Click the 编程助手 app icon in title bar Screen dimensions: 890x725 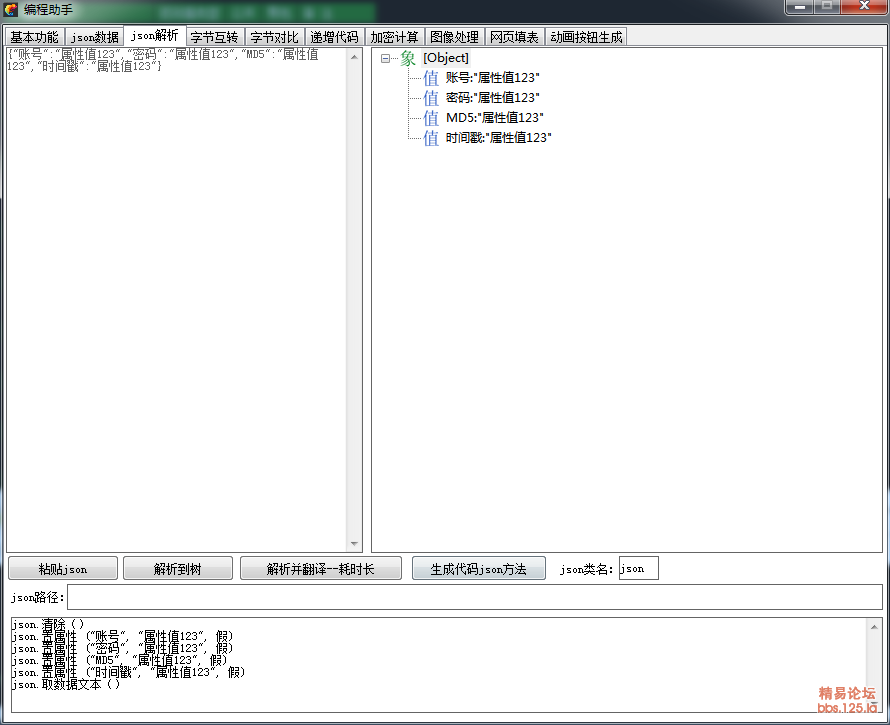pos(11,10)
